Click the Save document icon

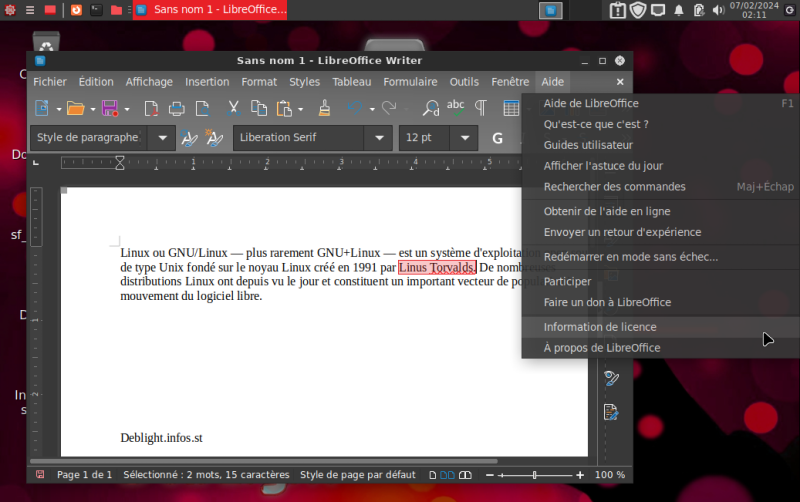click(109, 108)
